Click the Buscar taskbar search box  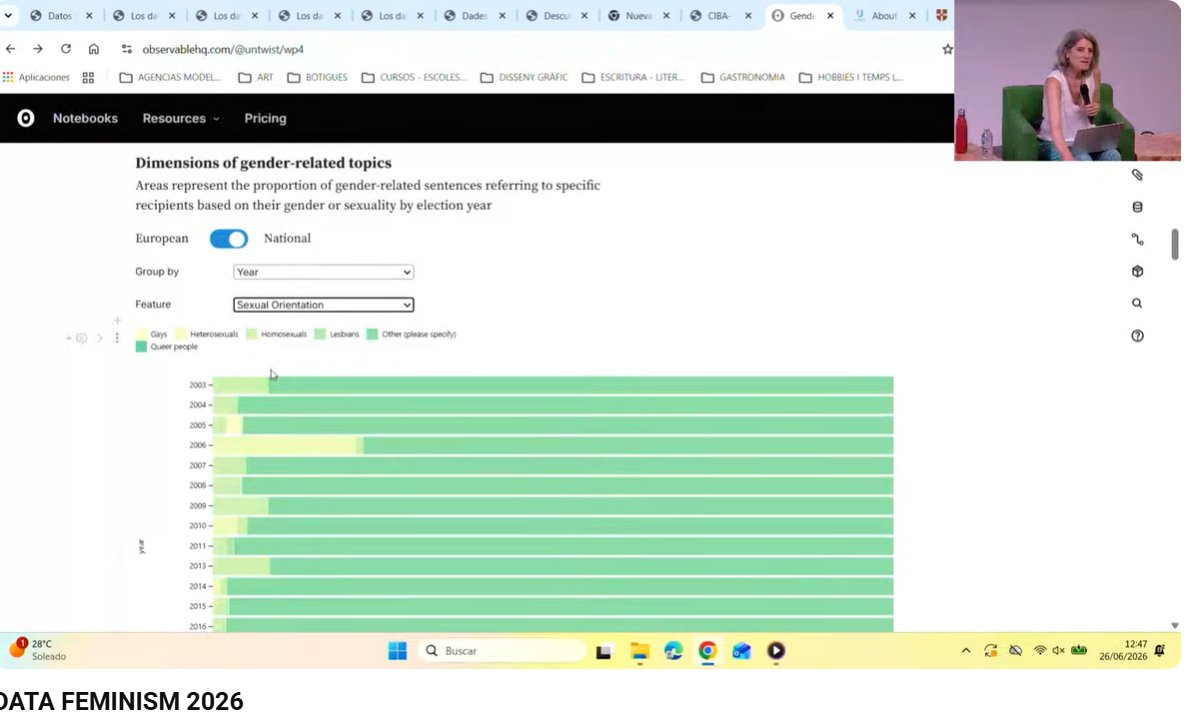502,651
